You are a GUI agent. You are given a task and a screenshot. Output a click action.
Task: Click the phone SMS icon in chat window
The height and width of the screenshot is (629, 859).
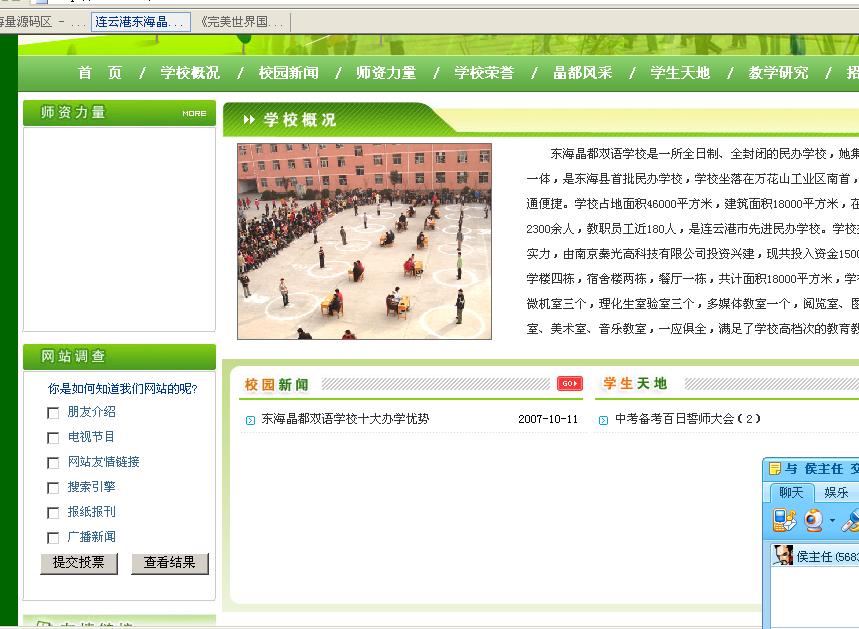784,520
